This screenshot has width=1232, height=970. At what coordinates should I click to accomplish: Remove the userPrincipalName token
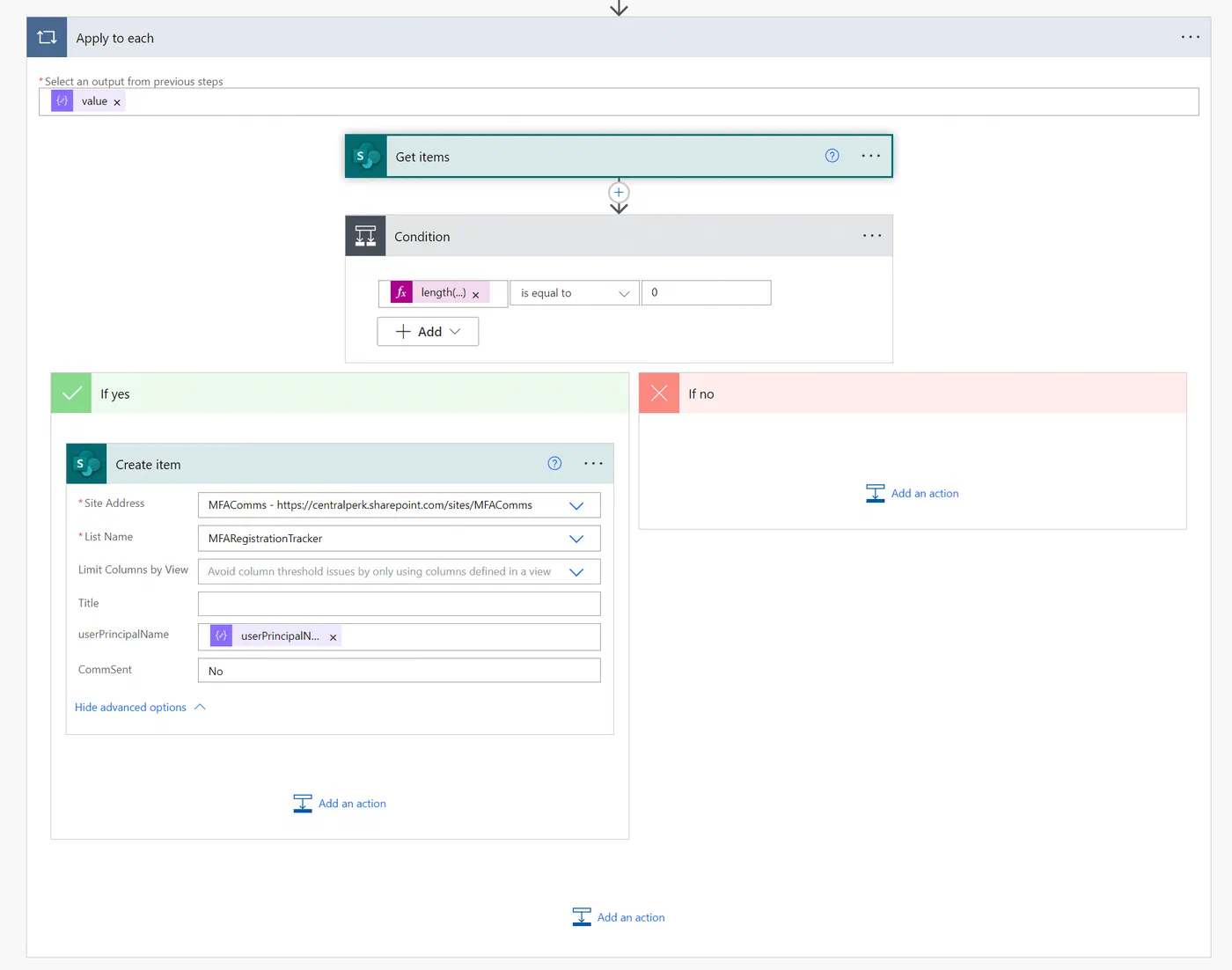tap(334, 637)
